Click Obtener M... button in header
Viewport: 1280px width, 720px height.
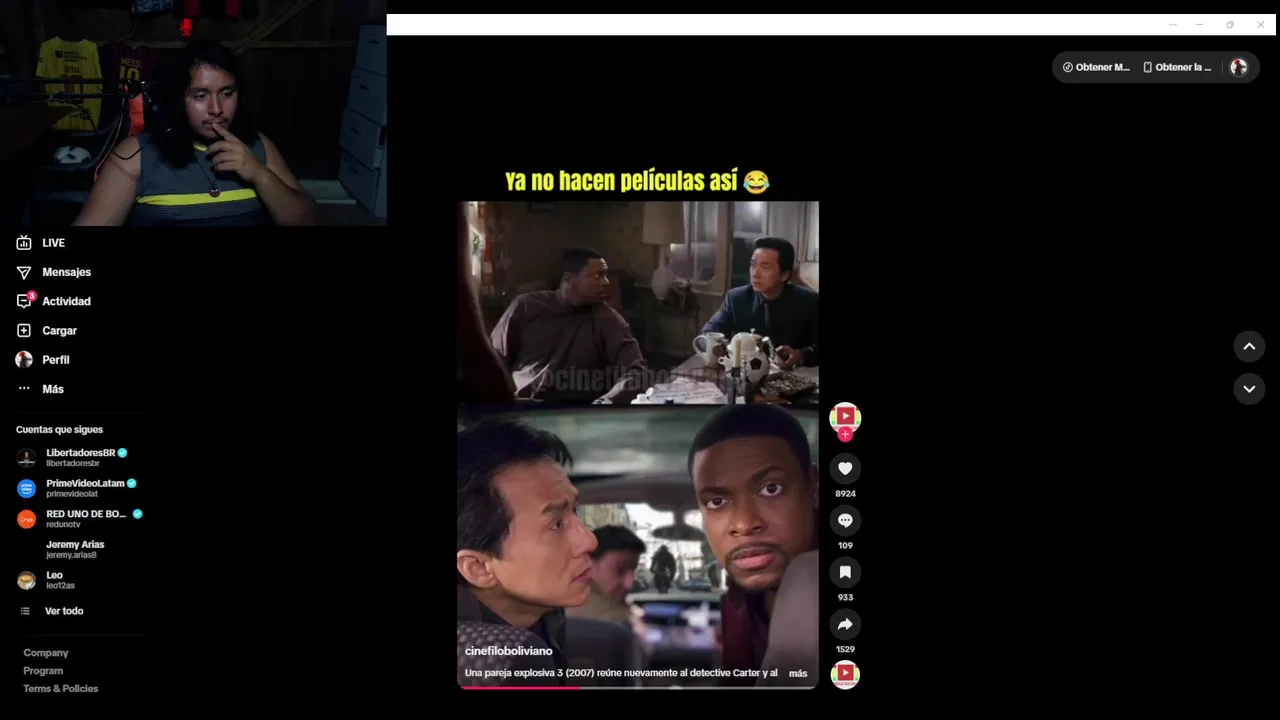click(x=1096, y=67)
